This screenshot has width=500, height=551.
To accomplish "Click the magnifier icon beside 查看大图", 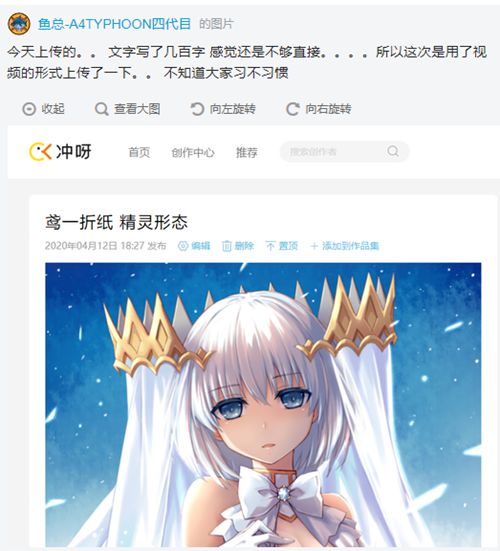I will click(102, 109).
